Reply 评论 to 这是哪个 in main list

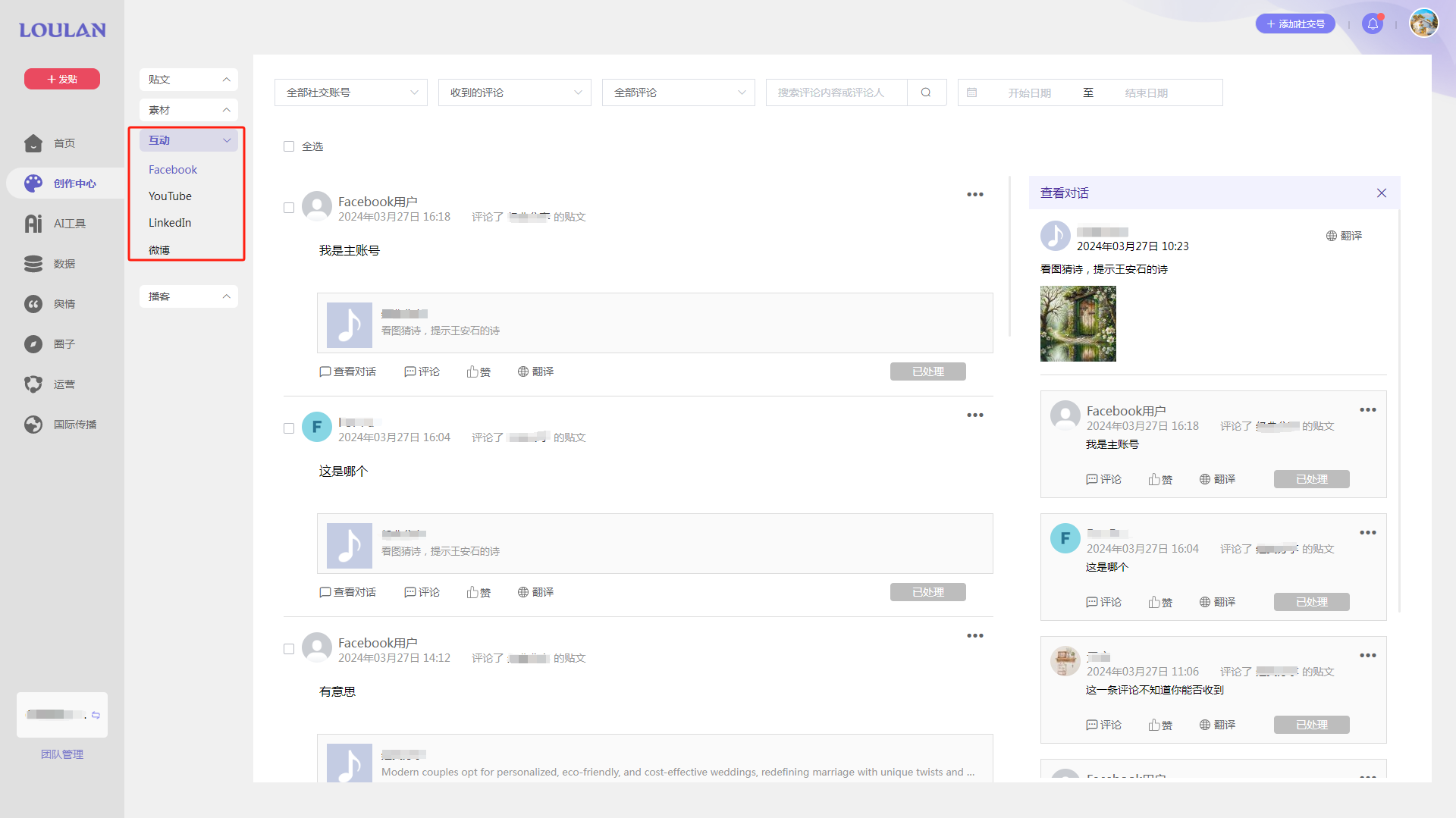pyautogui.click(x=422, y=592)
